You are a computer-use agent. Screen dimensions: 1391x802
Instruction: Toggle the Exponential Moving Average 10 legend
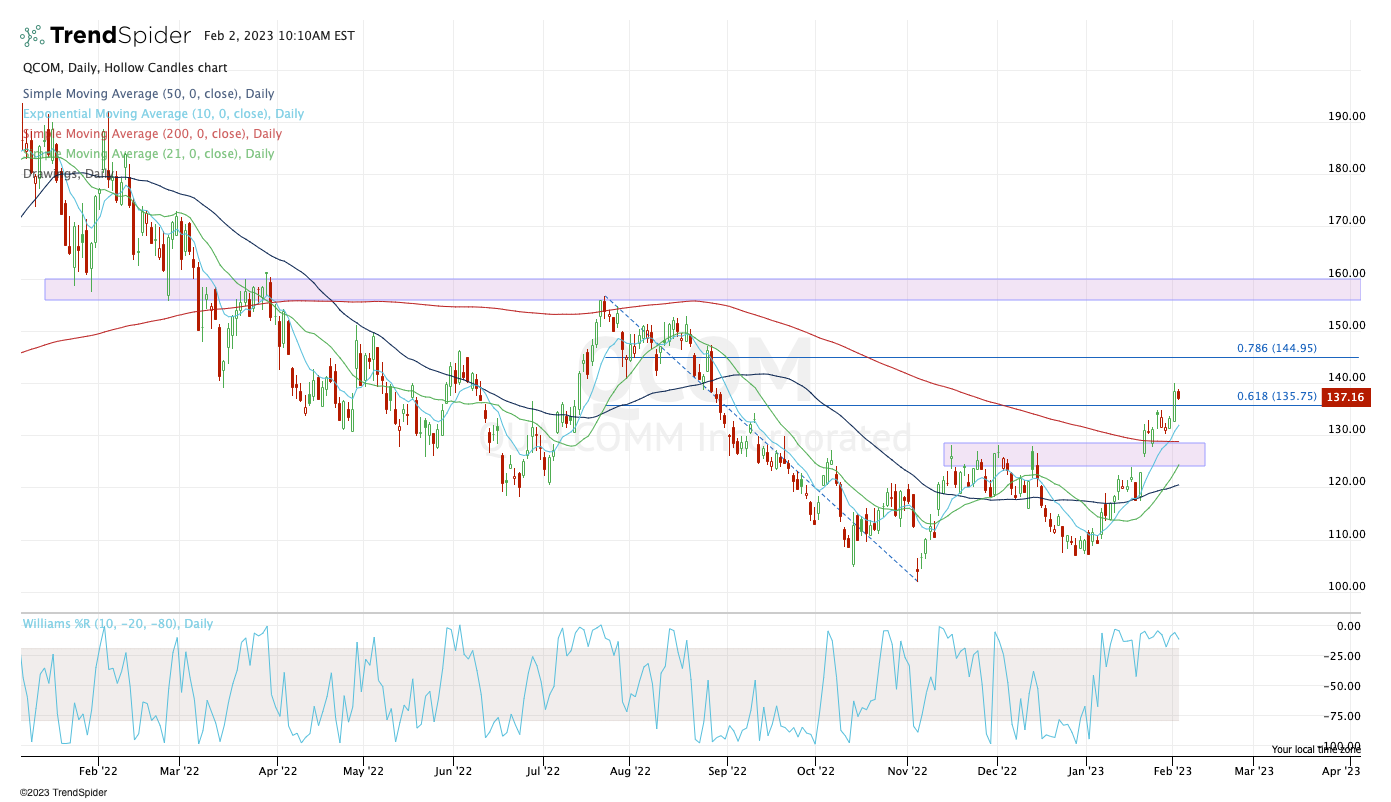(163, 114)
